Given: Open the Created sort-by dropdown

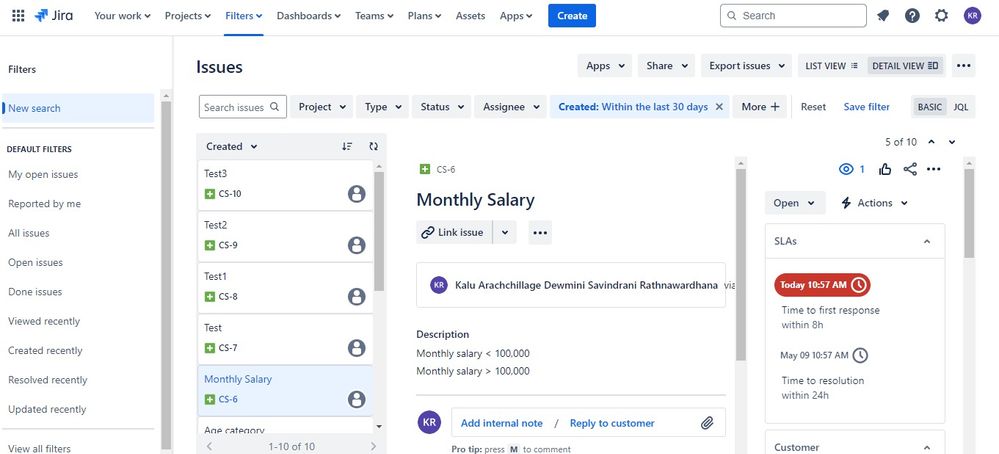Looking at the screenshot, I should 231,146.
